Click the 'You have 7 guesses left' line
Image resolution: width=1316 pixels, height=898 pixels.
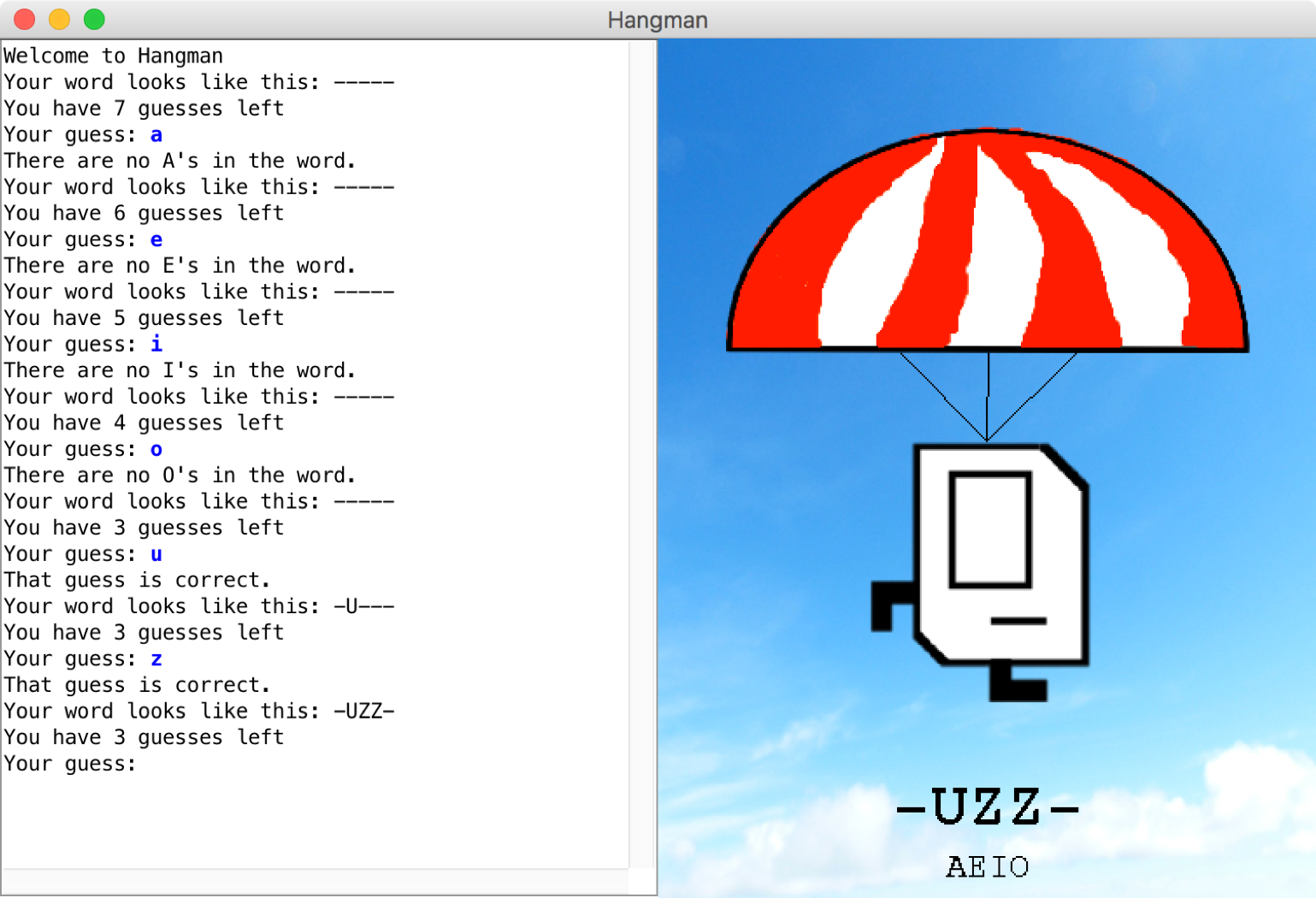point(143,109)
